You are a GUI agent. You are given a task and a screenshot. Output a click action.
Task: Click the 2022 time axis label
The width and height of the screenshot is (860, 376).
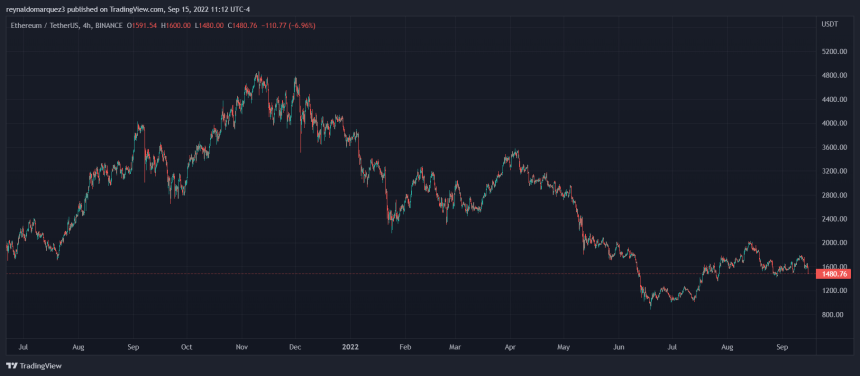click(x=349, y=347)
